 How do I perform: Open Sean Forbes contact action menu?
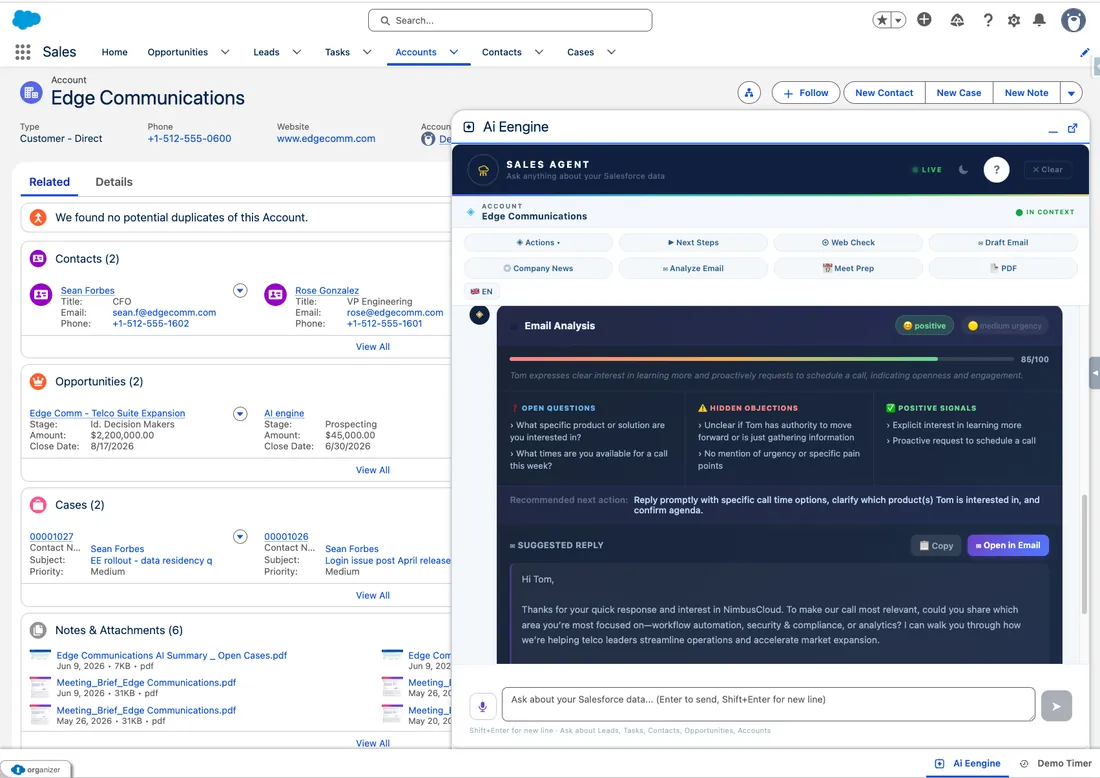coord(240,290)
